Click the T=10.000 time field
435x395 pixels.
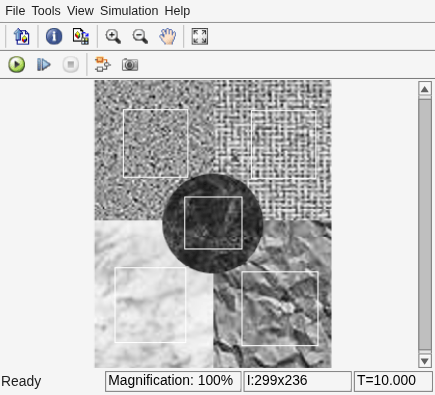coord(393,381)
